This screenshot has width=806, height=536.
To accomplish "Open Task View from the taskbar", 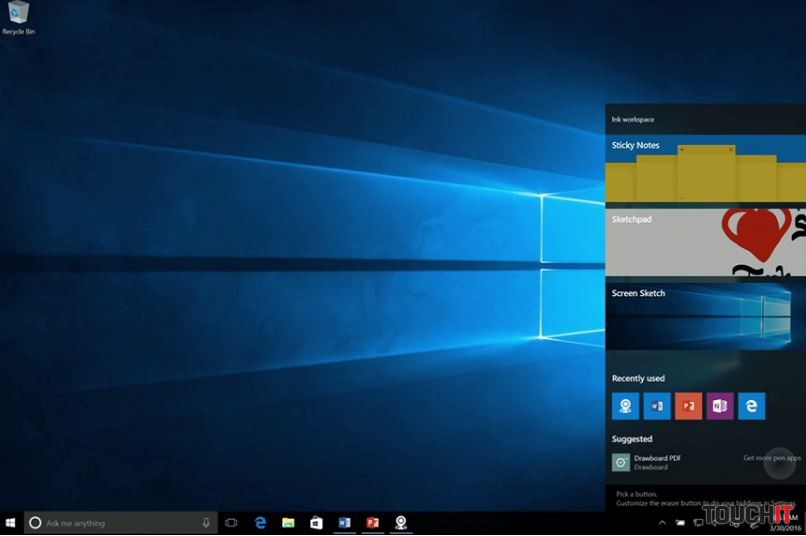I will [x=231, y=523].
